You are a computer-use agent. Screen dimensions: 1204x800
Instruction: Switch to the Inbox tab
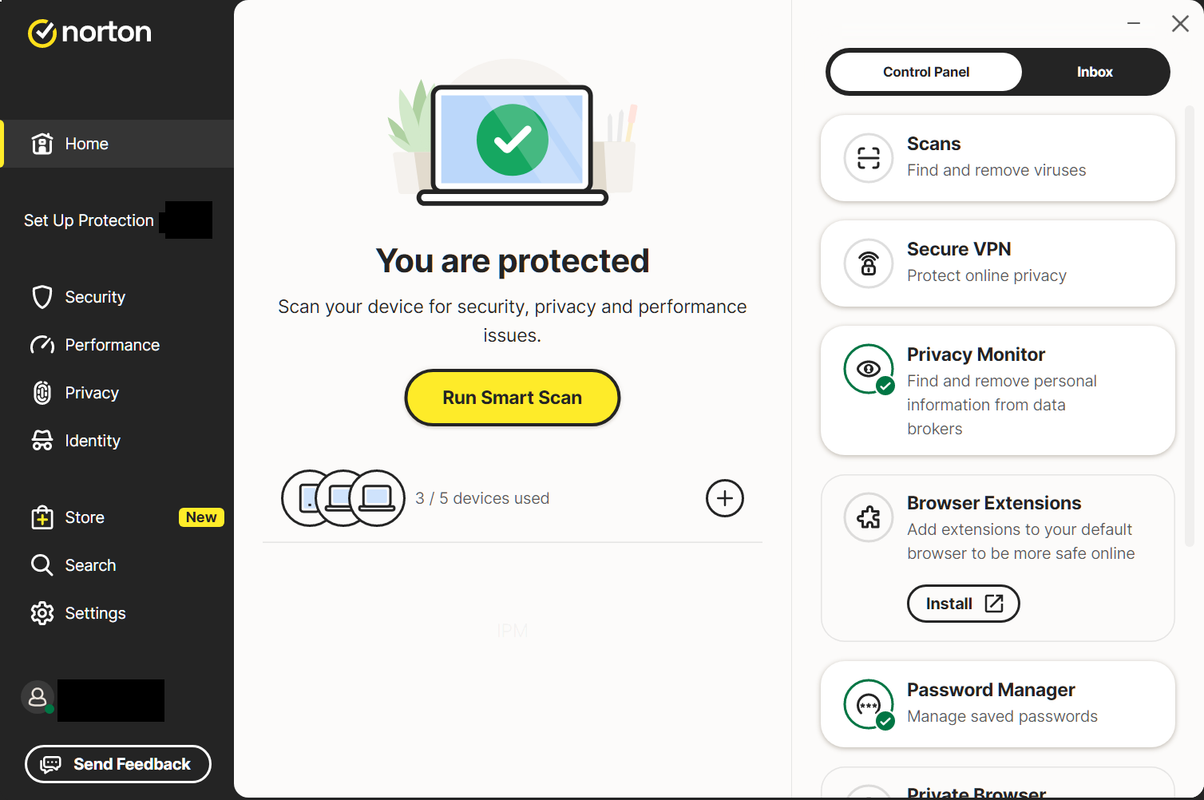coord(1095,72)
